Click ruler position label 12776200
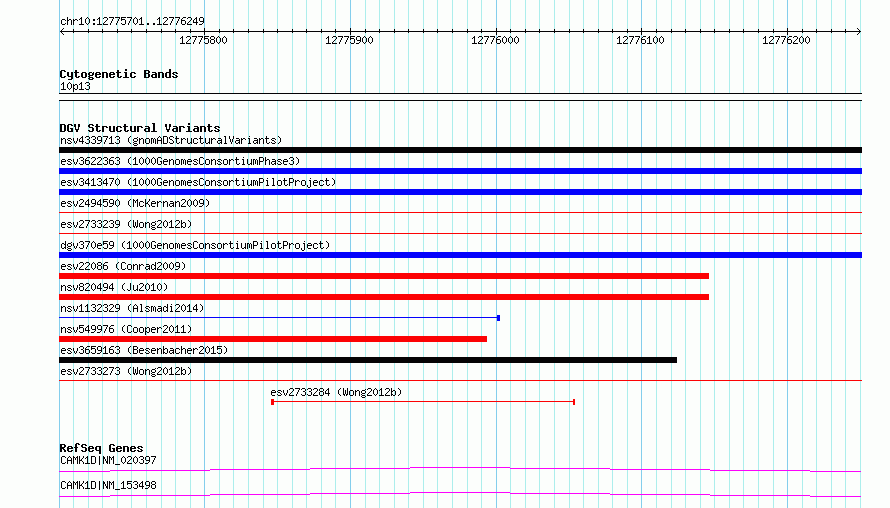Viewport: 890px width, 508px height. click(x=786, y=40)
